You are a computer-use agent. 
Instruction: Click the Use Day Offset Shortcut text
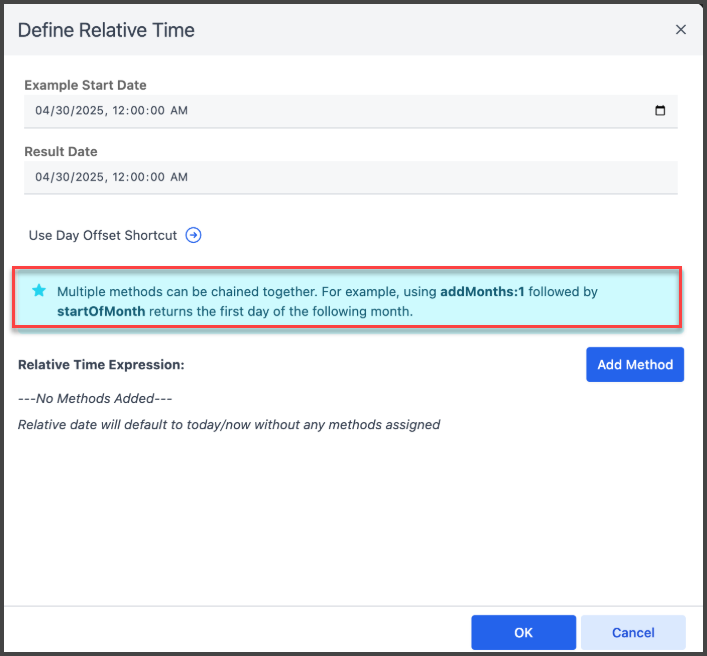click(x=103, y=236)
